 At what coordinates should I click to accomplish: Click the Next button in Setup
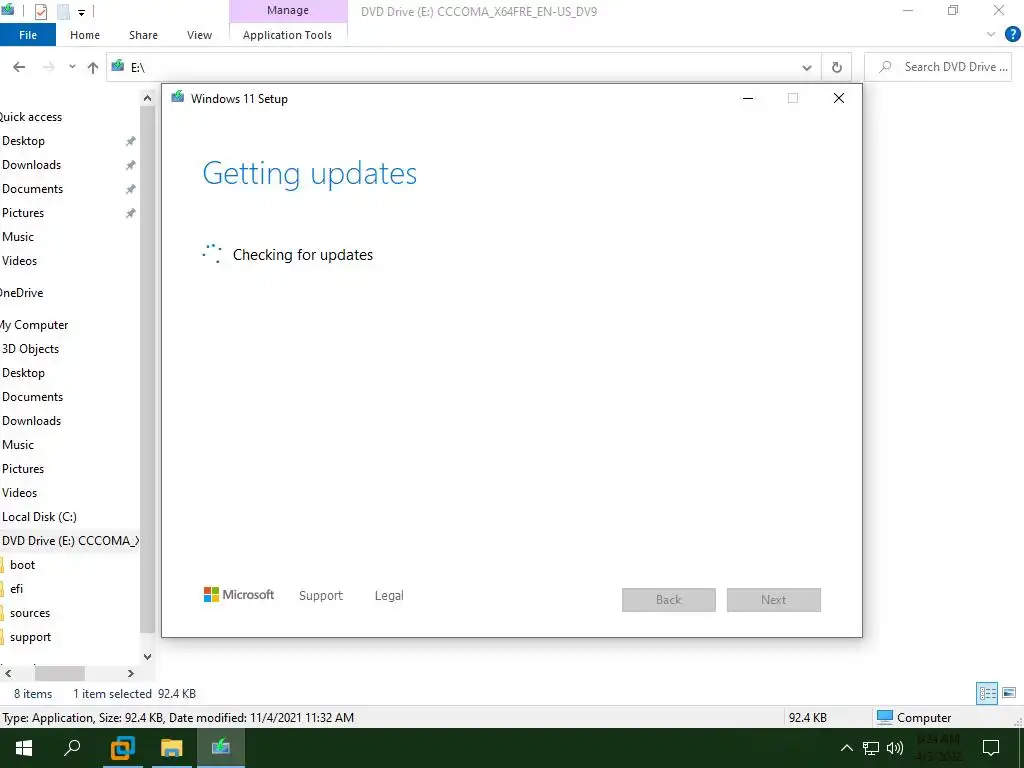click(774, 600)
